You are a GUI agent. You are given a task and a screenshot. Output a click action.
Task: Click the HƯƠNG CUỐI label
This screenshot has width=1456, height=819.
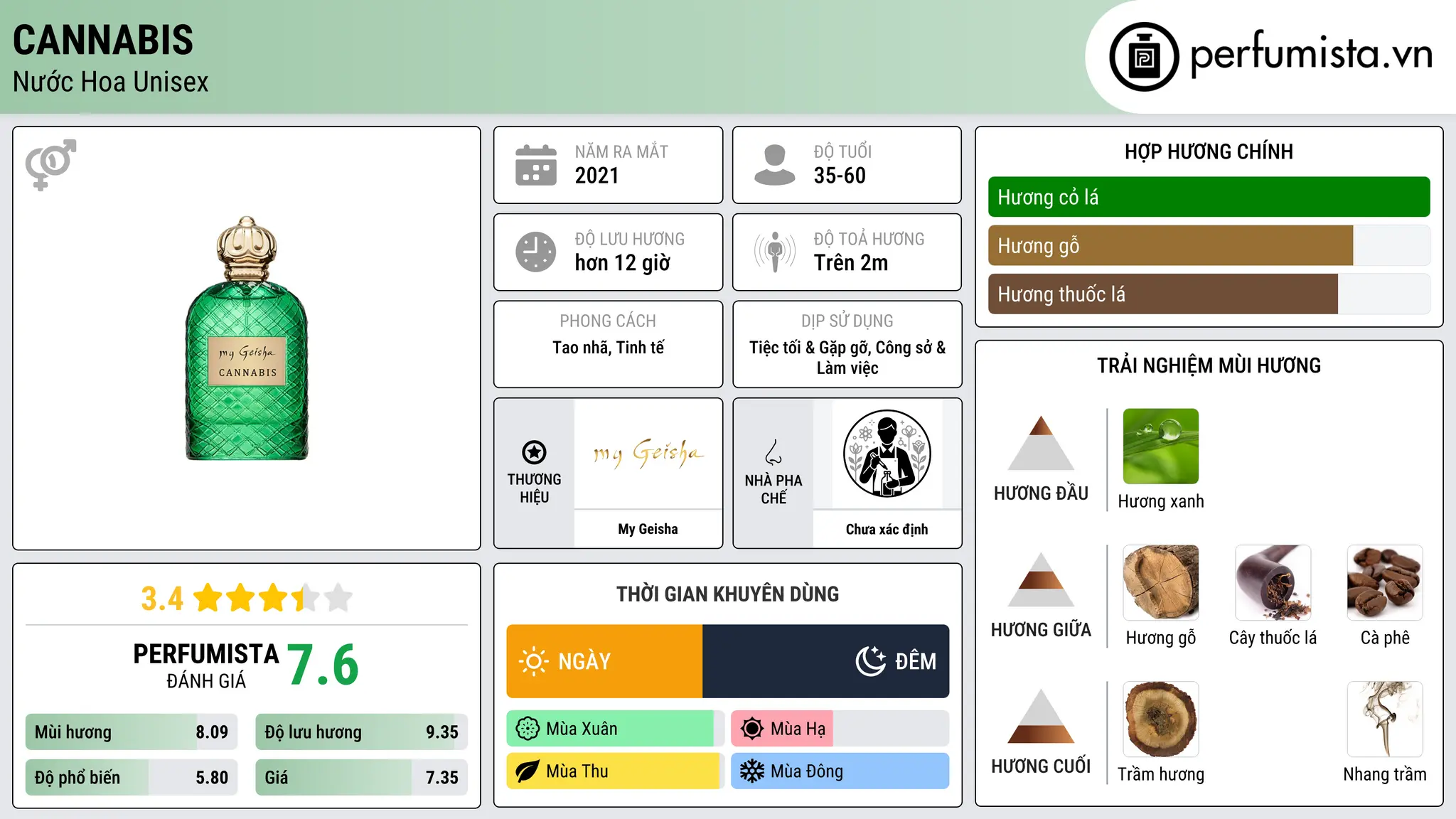click(1041, 766)
